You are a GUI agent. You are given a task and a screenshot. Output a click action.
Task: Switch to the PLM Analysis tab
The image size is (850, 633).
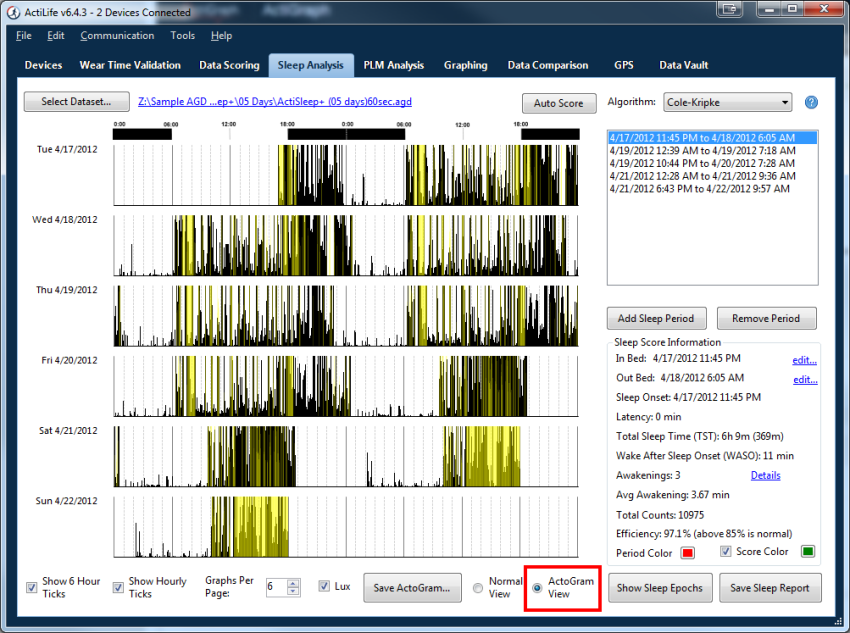click(393, 65)
